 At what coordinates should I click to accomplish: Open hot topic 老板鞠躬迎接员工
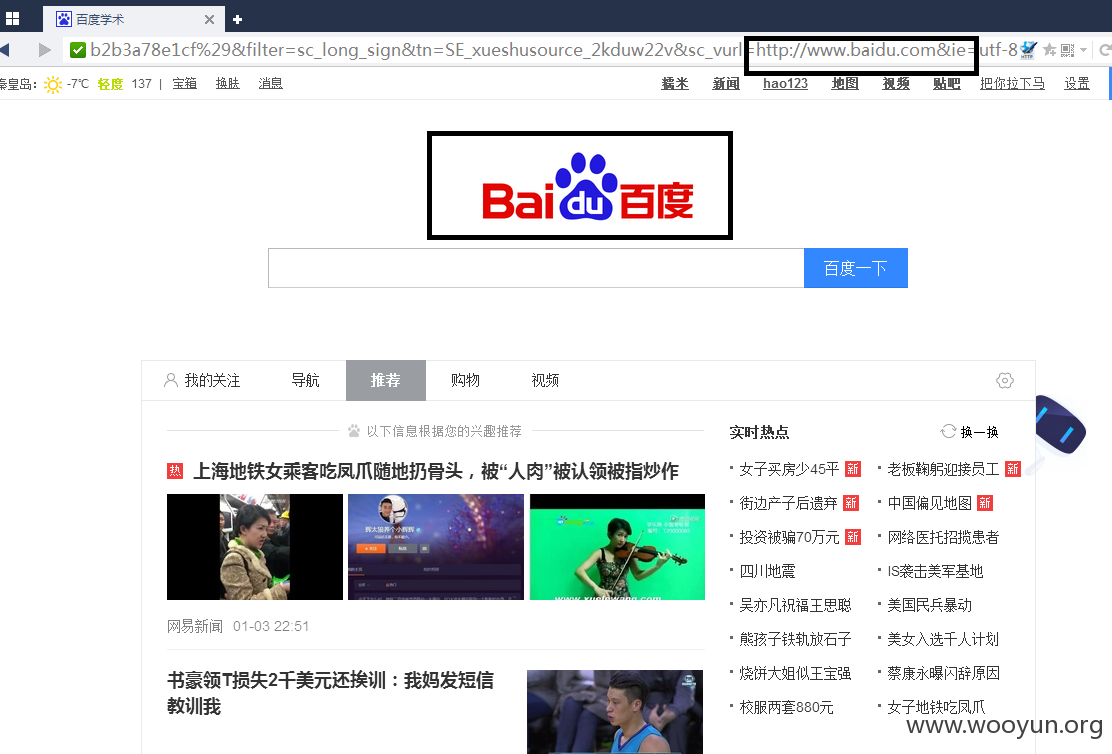(943, 469)
